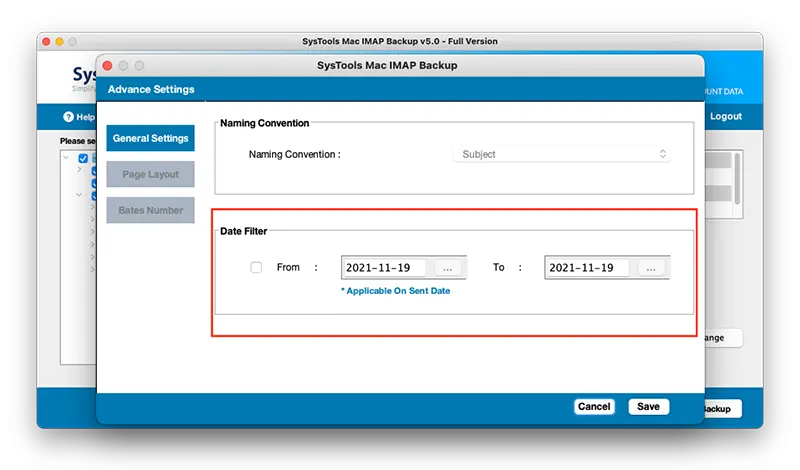Click the To date input field
The width and height of the screenshot is (800, 470).
click(x=587, y=268)
